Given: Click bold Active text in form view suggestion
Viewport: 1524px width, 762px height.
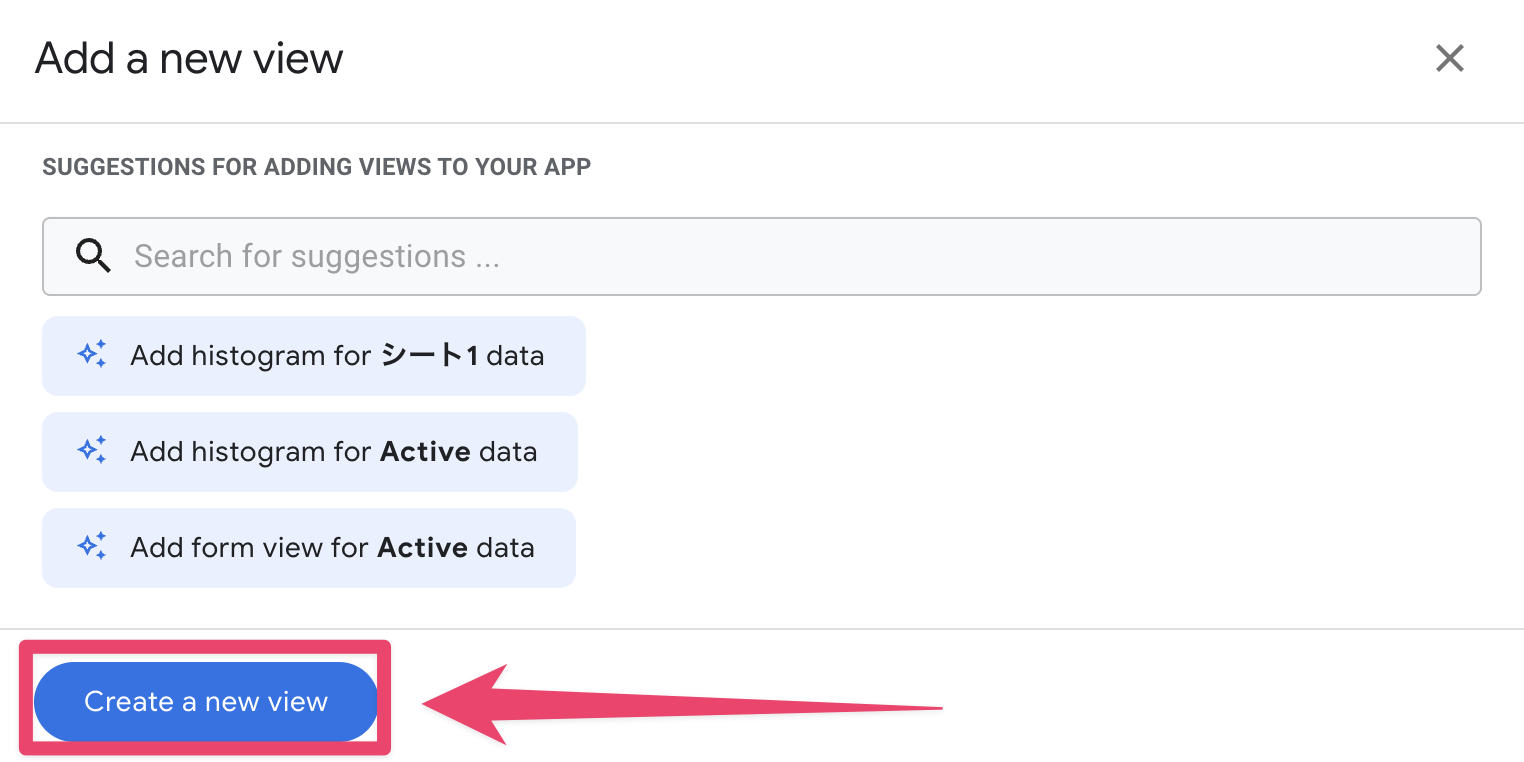Looking at the screenshot, I should [422, 548].
